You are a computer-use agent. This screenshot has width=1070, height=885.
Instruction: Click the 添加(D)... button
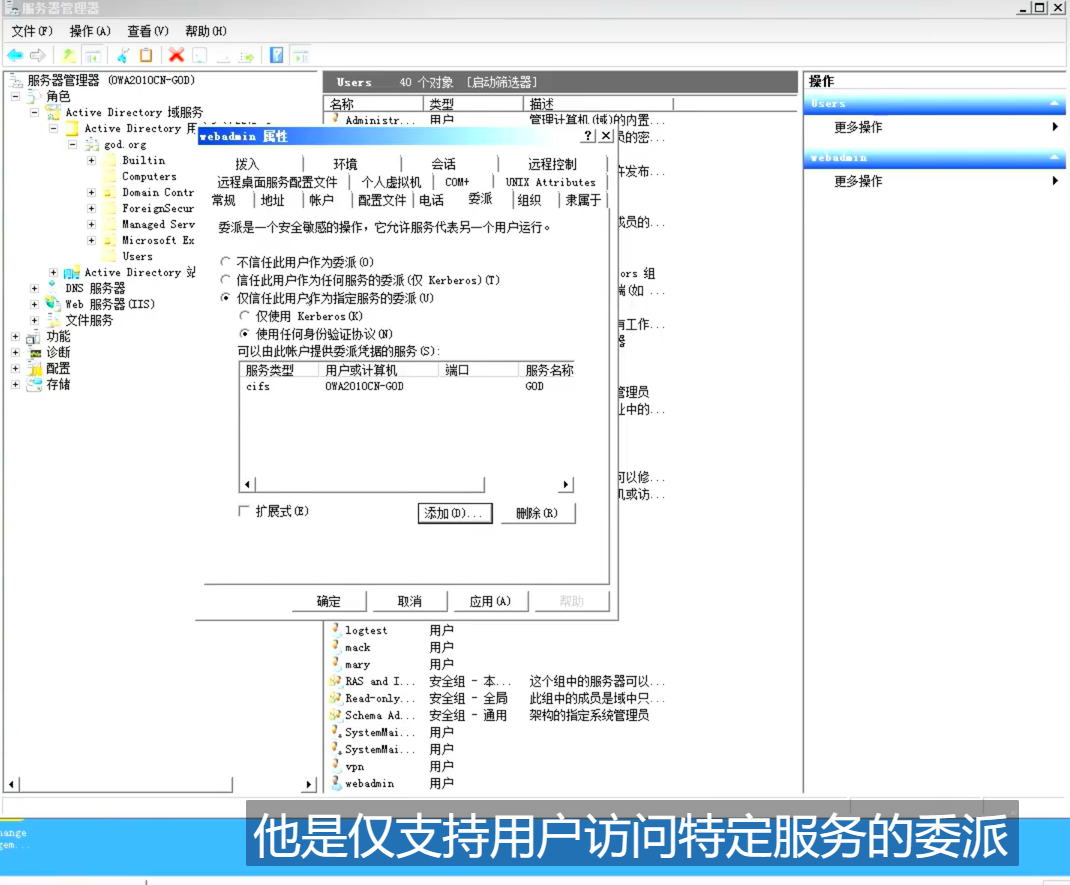pyautogui.click(x=454, y=513)
